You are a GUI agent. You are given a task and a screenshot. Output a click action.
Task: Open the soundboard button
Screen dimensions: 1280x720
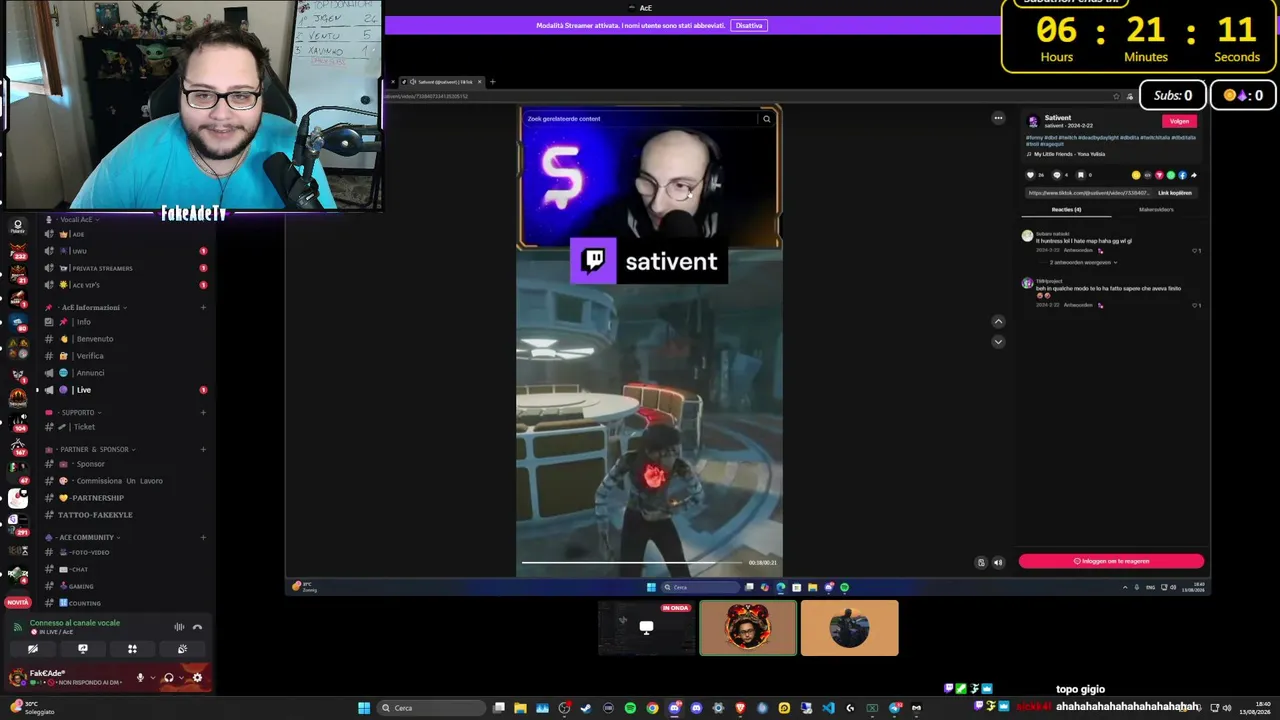182,649
